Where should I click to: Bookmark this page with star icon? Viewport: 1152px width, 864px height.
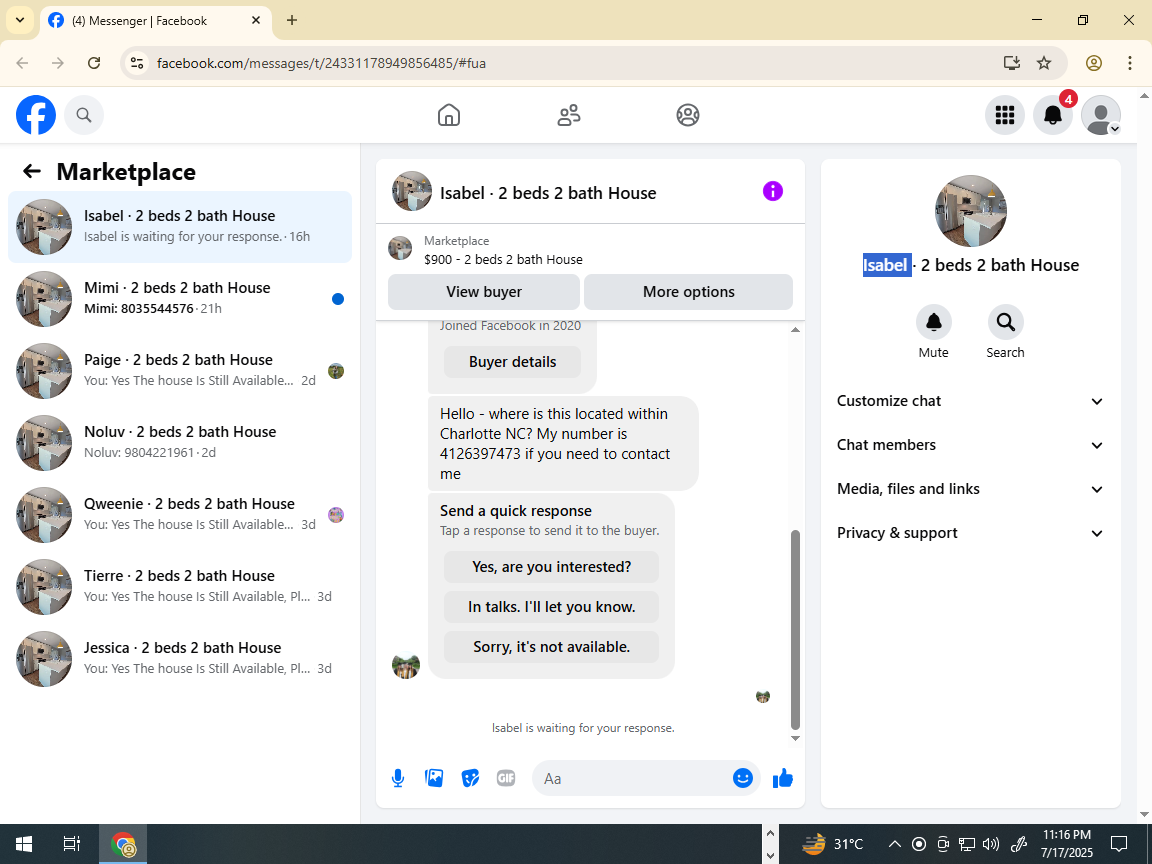(1044, 63)
